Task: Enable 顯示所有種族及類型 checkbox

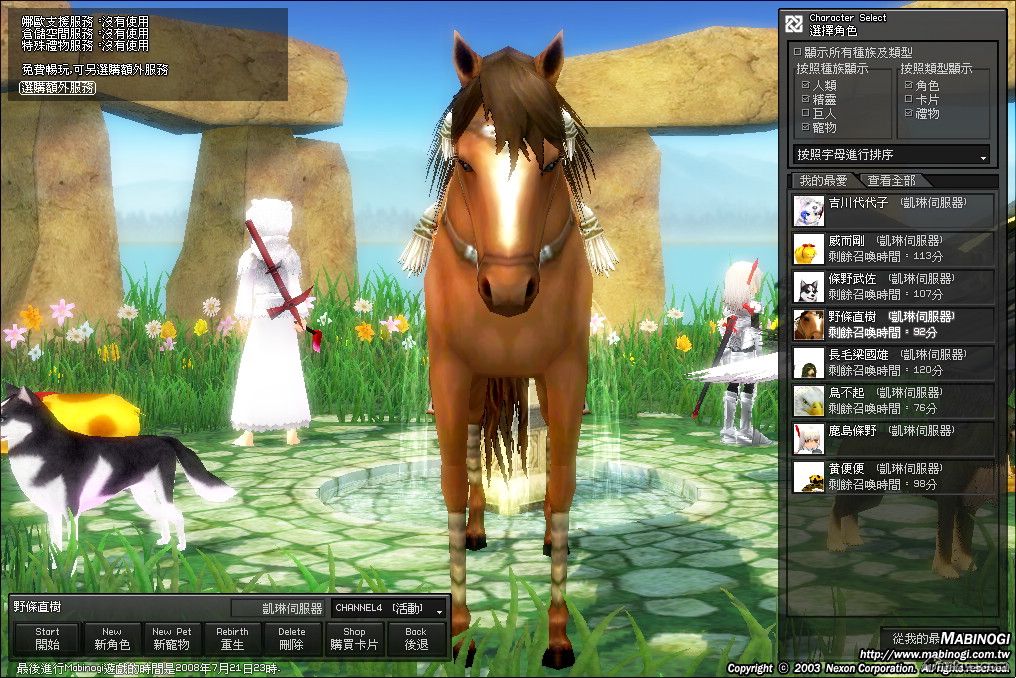Action: 798,52
